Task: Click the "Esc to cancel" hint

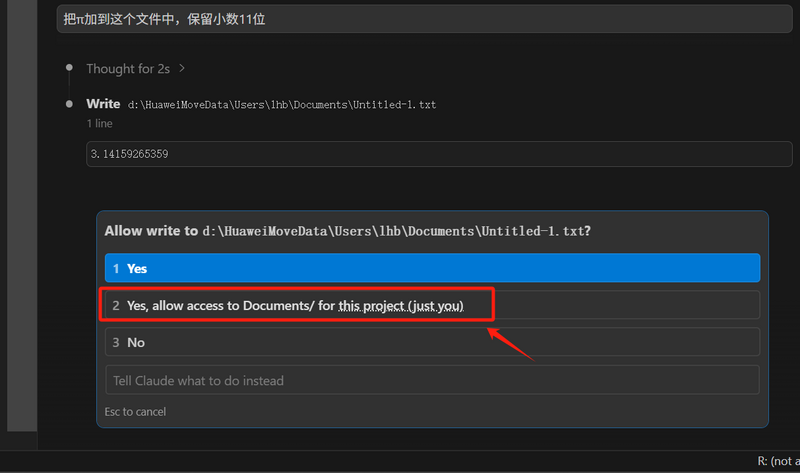Action: coord(135,412)
